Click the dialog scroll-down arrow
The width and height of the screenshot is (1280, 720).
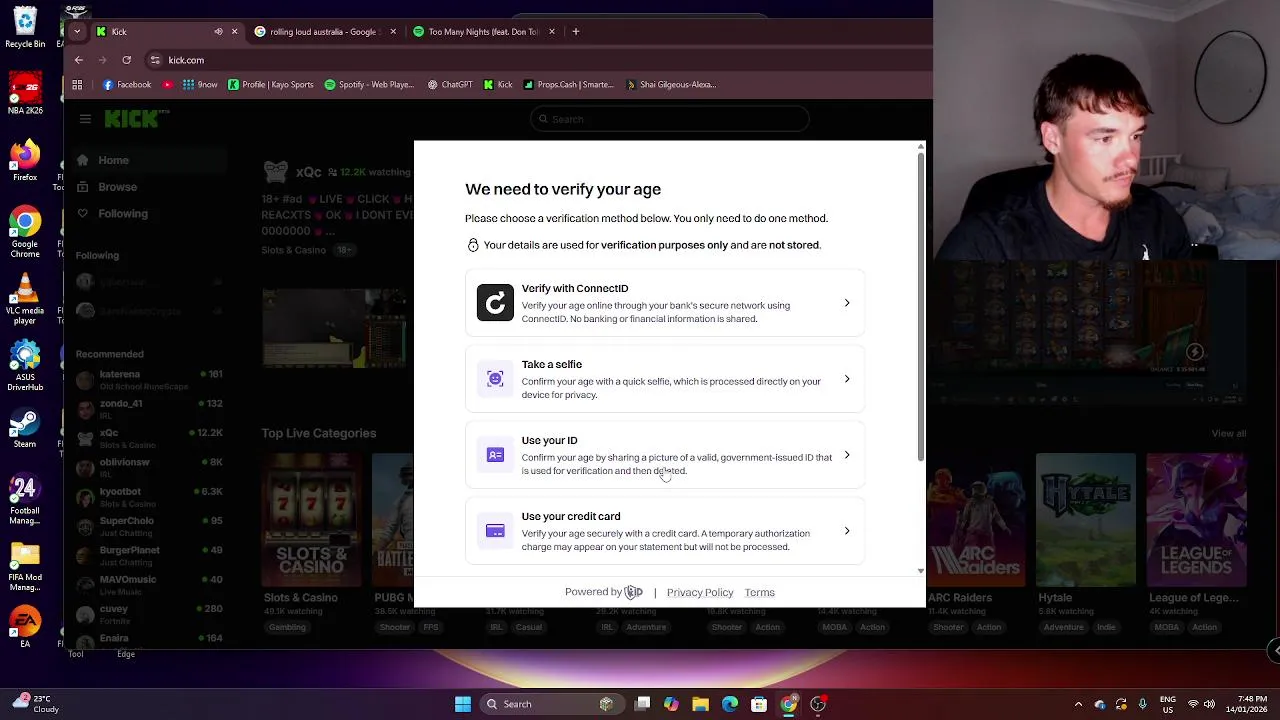pyautogui.click(x=921, y=571)
